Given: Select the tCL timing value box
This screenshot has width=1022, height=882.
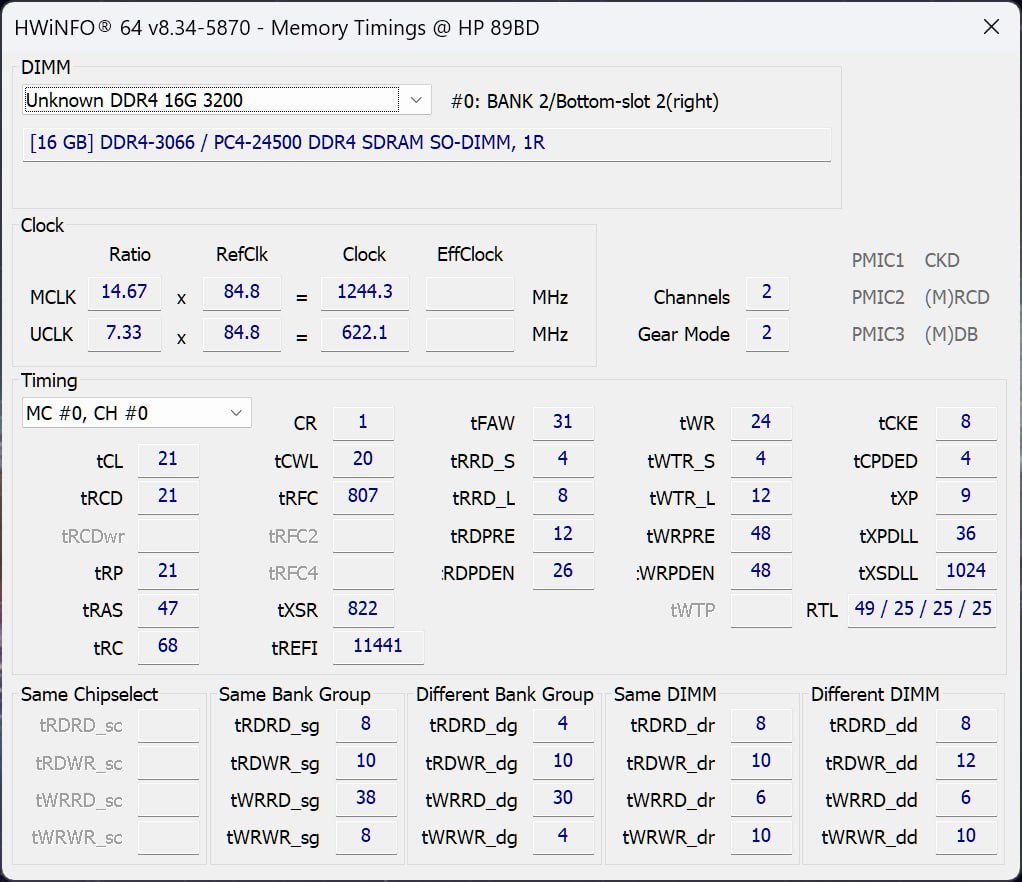Looking at the screenshot, I should pos(168,459).
